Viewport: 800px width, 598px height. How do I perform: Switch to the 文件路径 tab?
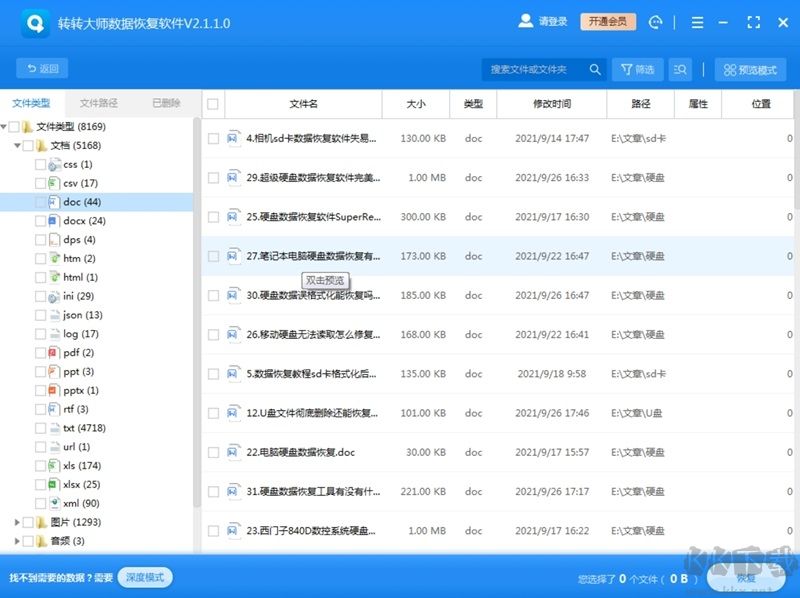tap(99, 103)
